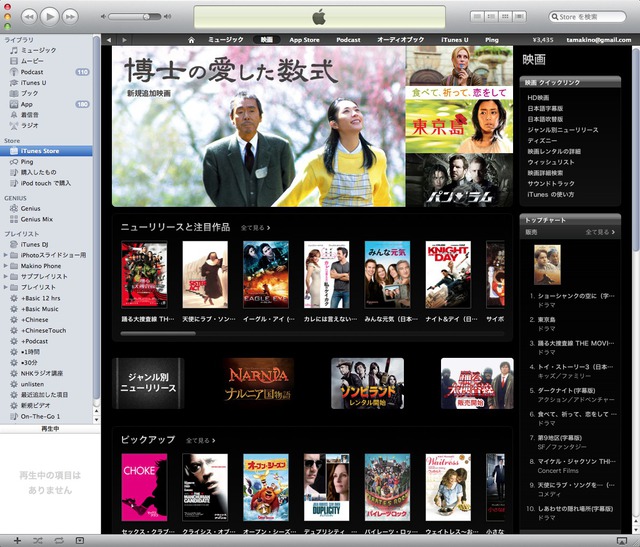The height and width of the screenshot is (547, 640).
Task: Switch to album list view button
Action: [x=491, y=17]
